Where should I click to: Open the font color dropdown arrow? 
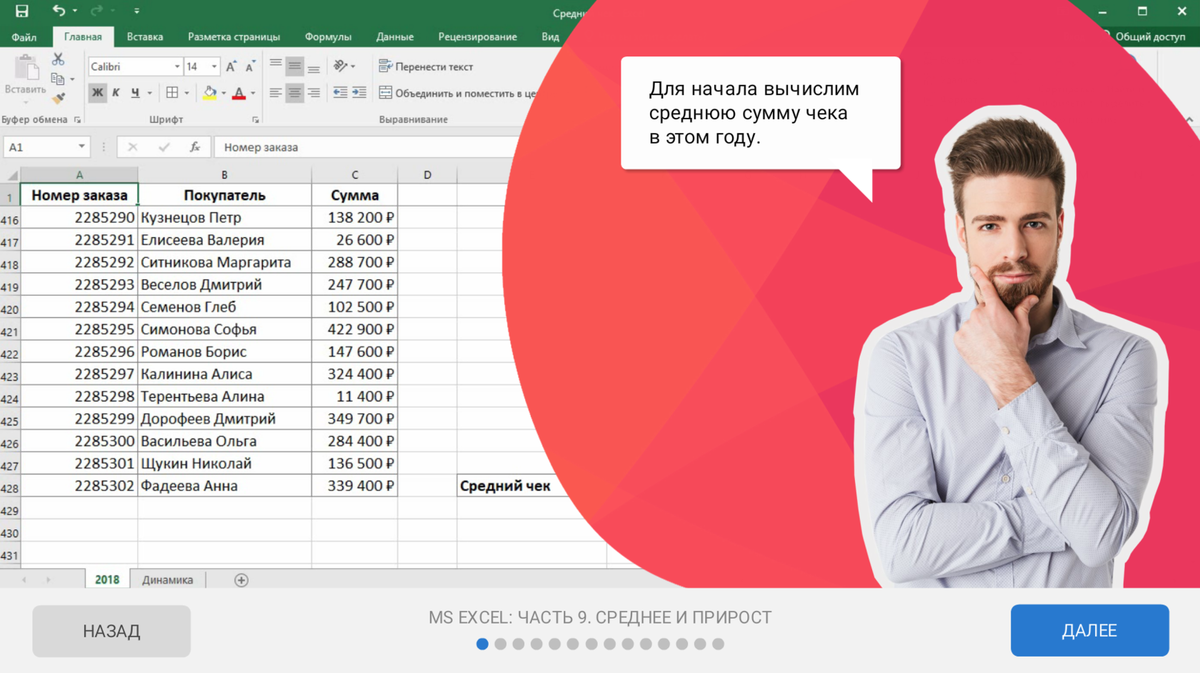253,94
